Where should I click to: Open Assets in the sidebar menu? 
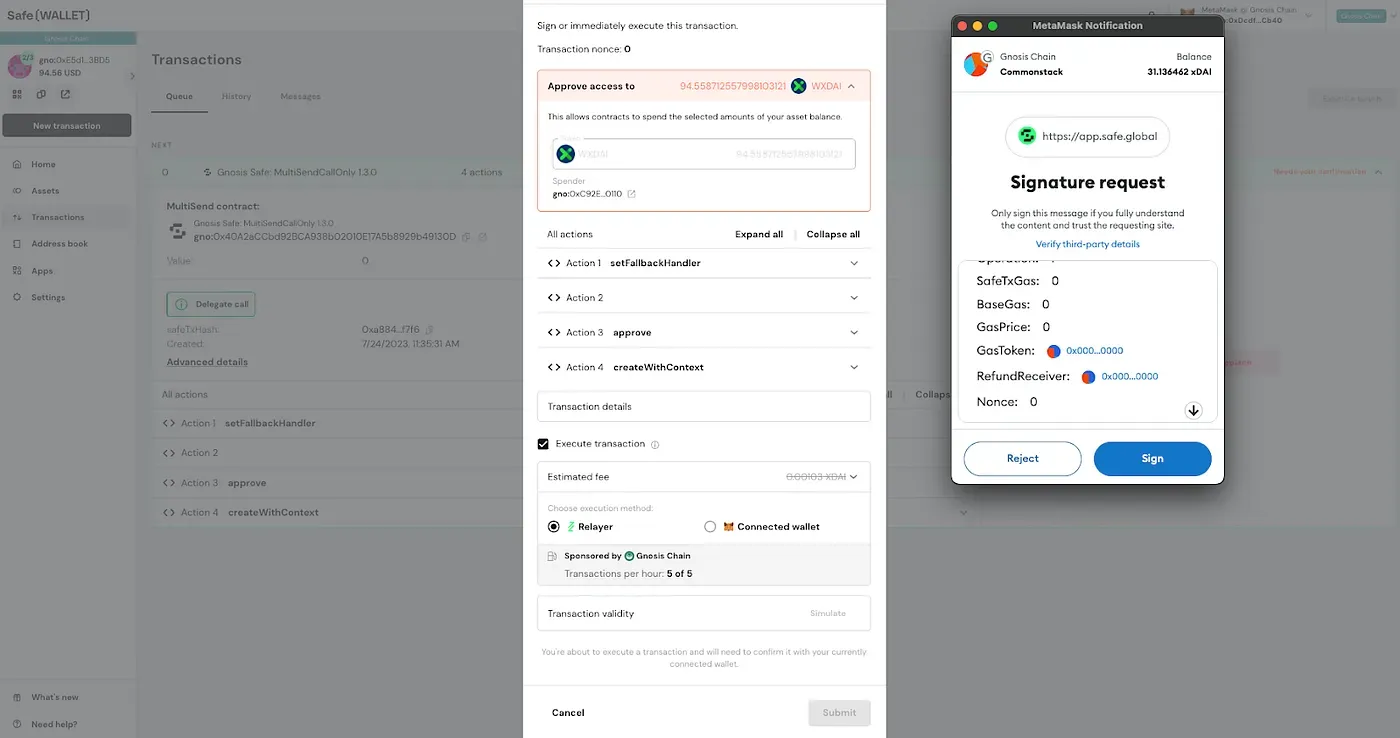pyautogui.click(x=66, y=191)
